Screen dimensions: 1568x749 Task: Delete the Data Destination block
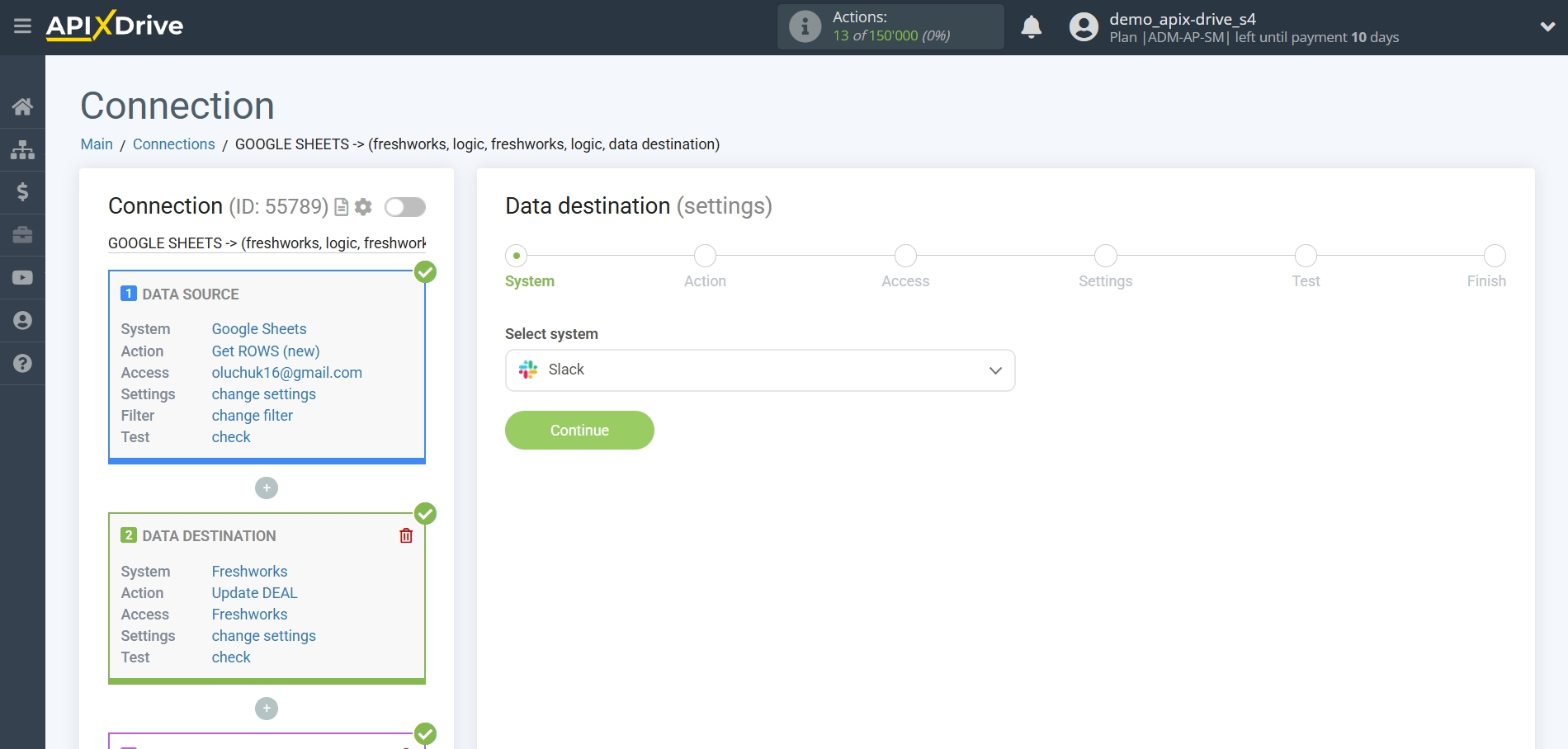click(406, 536)
